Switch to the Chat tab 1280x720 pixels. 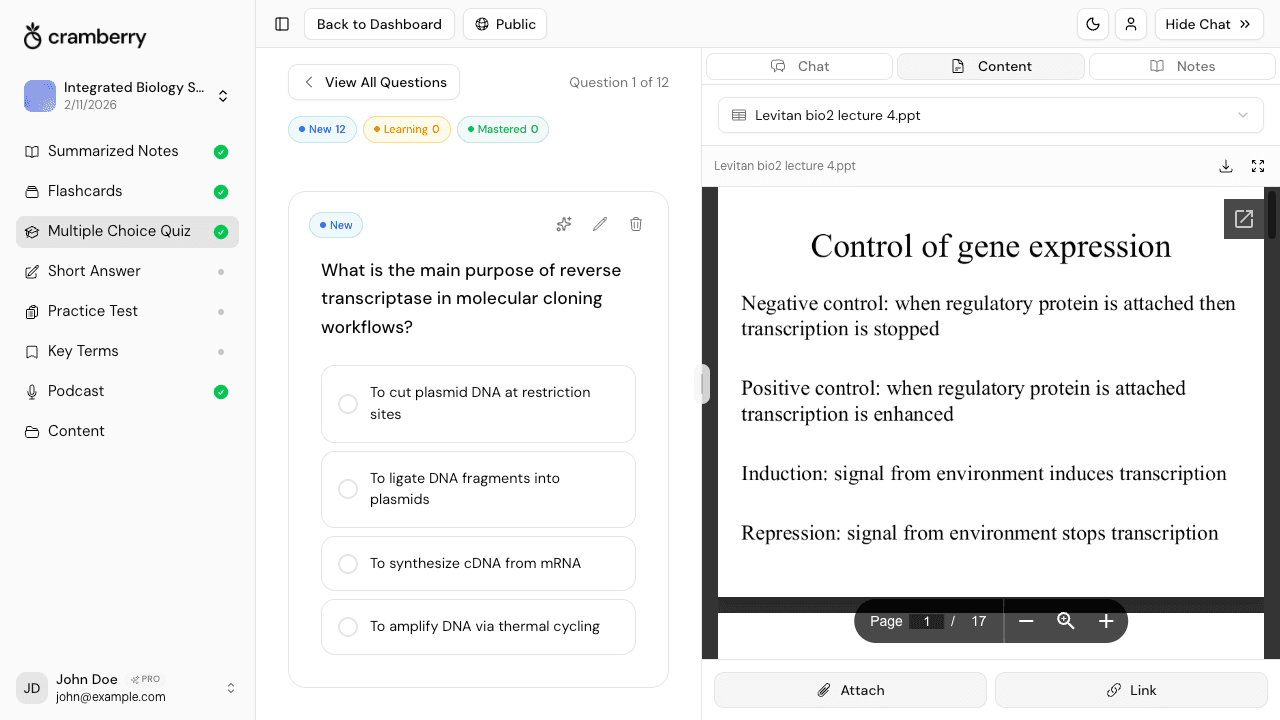799,65
